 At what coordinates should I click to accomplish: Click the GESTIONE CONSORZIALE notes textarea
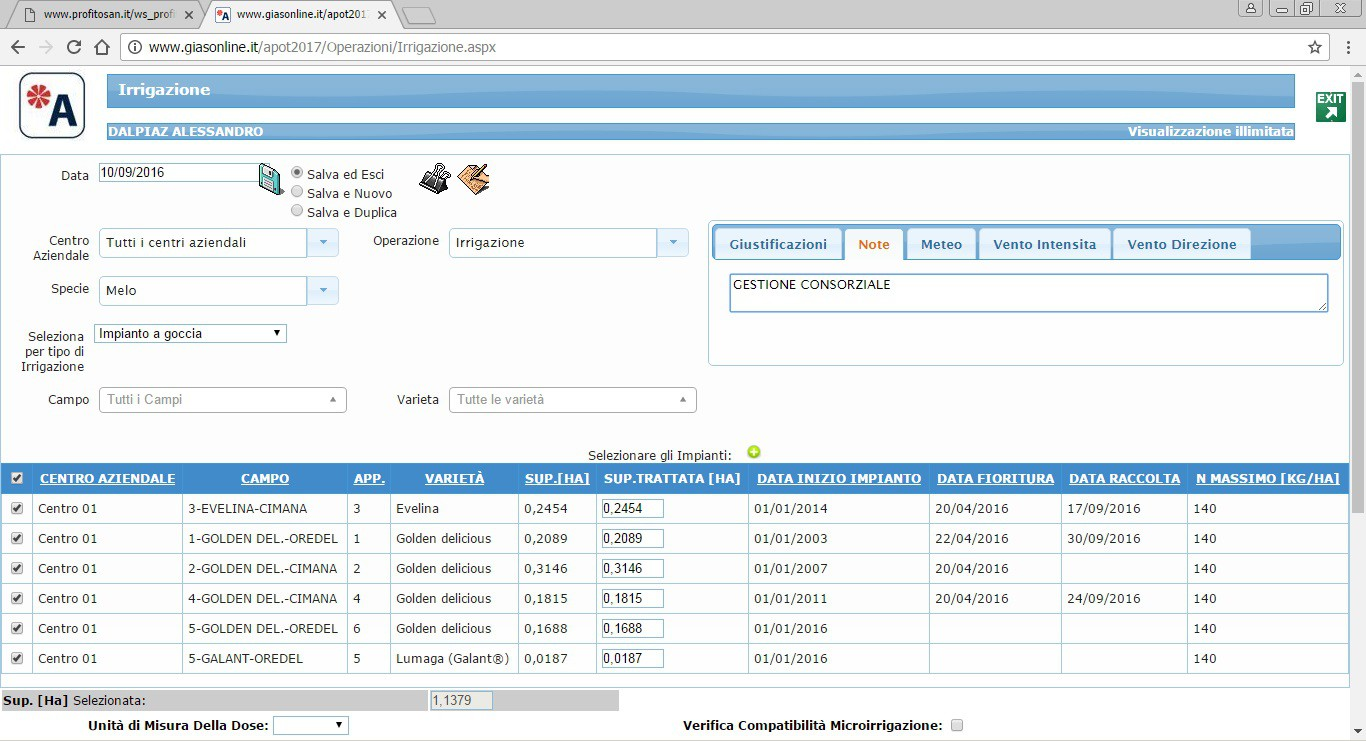coord(1029,293)
